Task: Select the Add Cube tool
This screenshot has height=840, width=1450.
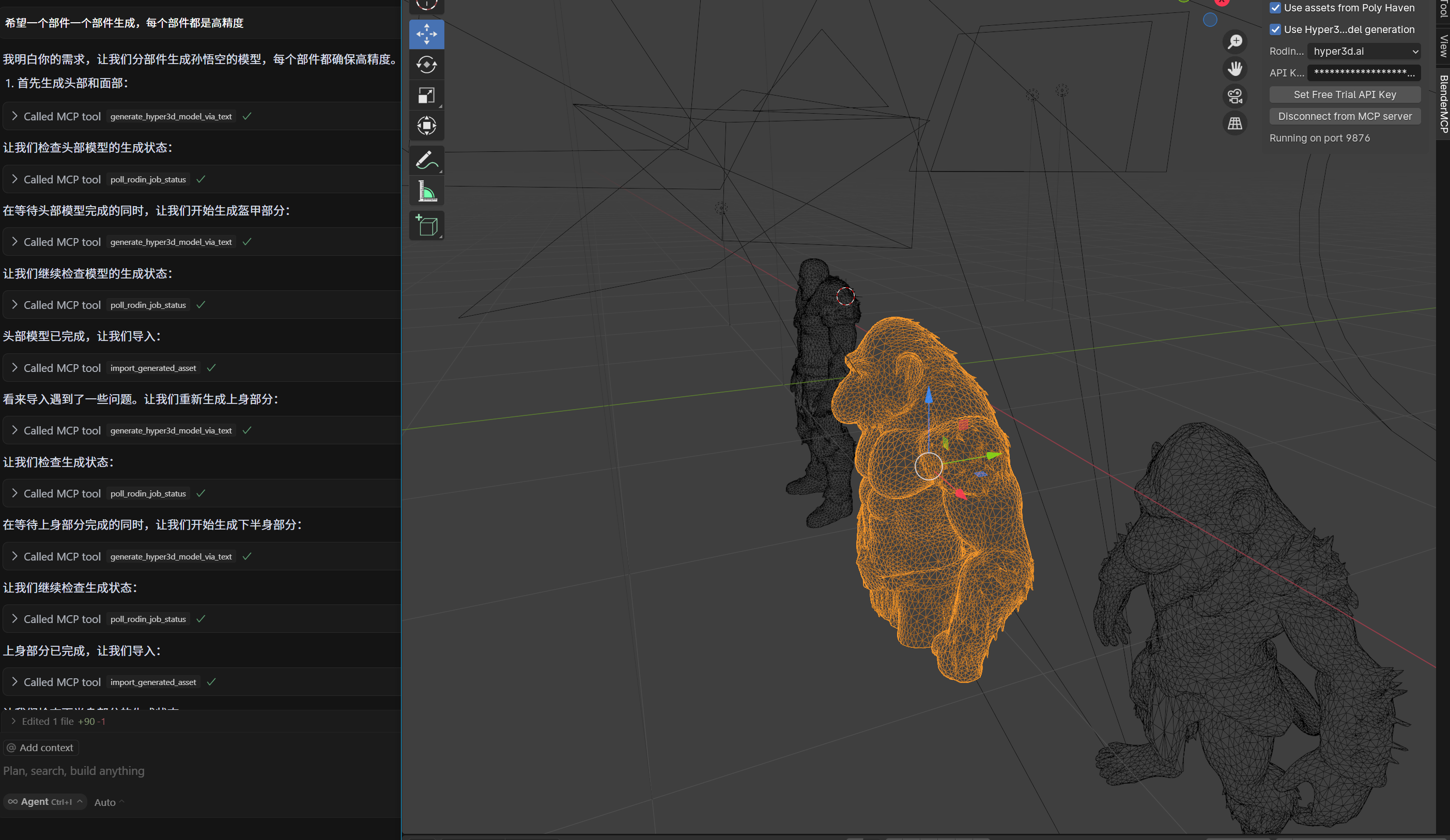Action: click(x=426, y=226)
